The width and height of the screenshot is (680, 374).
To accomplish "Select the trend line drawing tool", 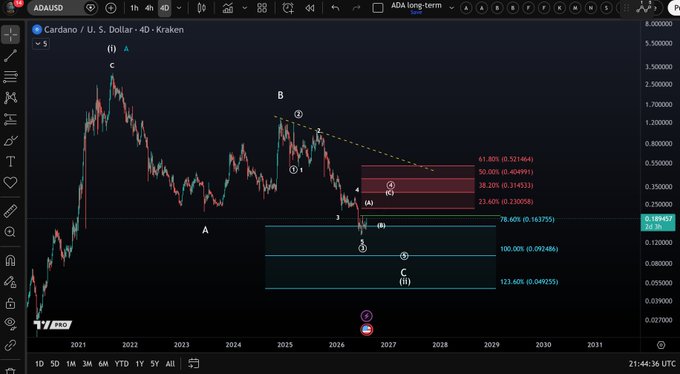I will coord(10,56).
